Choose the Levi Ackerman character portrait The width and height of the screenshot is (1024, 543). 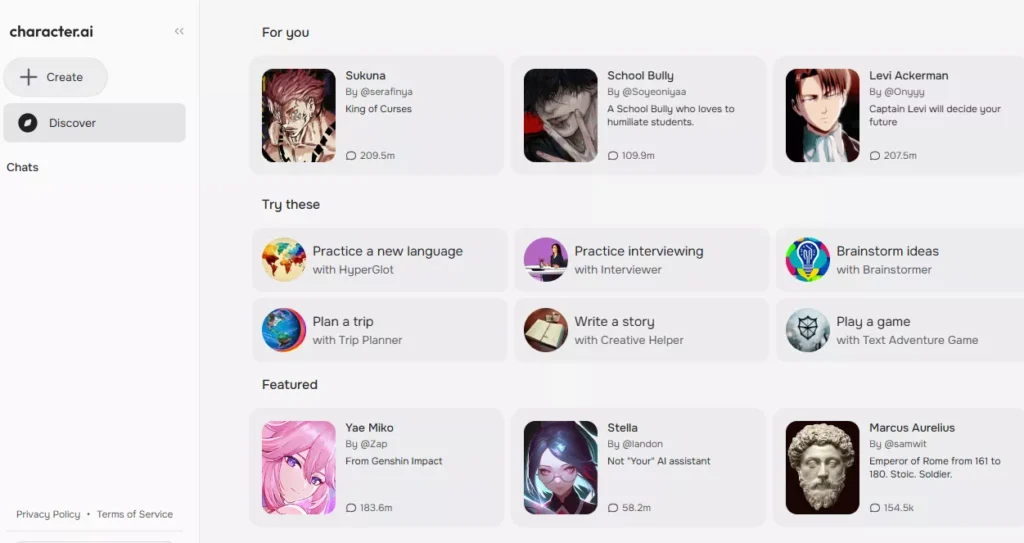click(822, 116)
